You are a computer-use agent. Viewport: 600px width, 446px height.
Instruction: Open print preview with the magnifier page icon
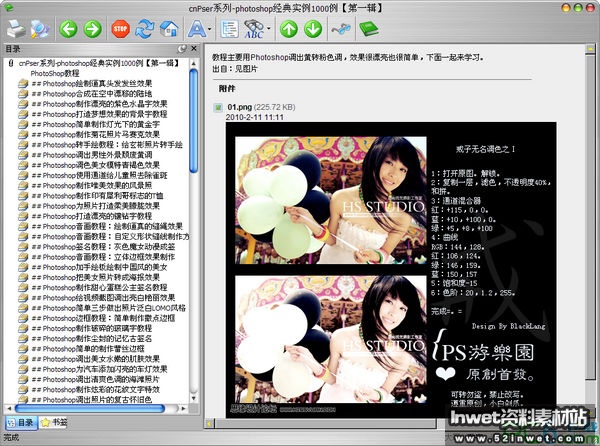pyautogui.click(x=39, y=29)
